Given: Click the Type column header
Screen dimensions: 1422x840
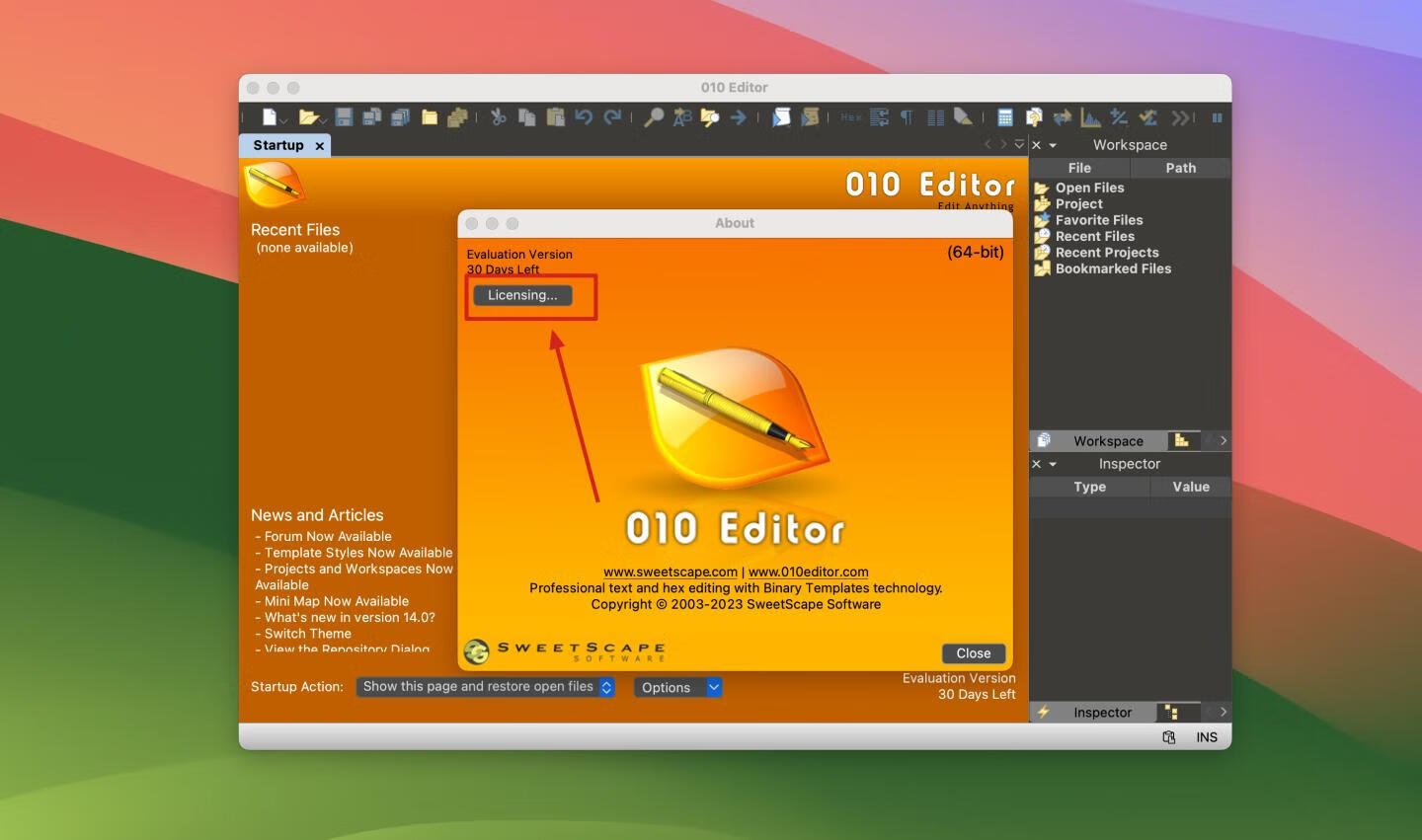Looking at the screenshot, I should pyautogui.click(x=1089, y=487).
